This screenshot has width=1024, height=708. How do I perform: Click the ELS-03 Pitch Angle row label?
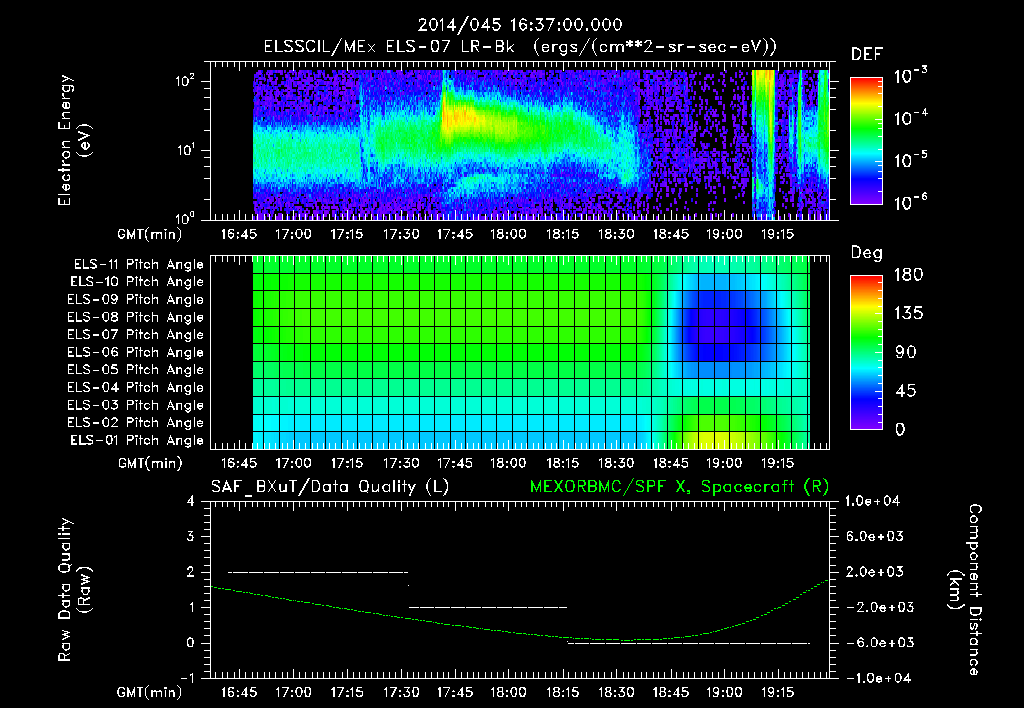tap(136, 406)
